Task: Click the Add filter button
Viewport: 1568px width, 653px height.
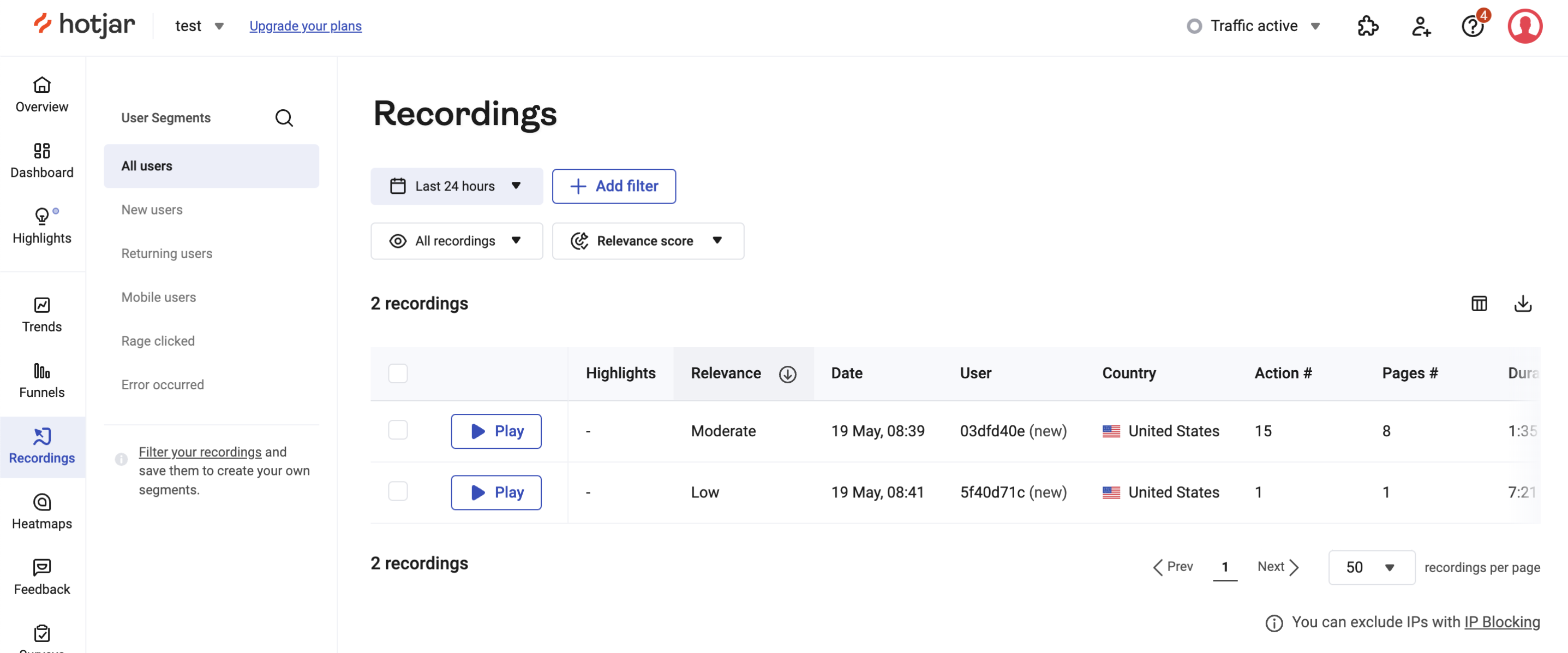Action: (613, 186)
